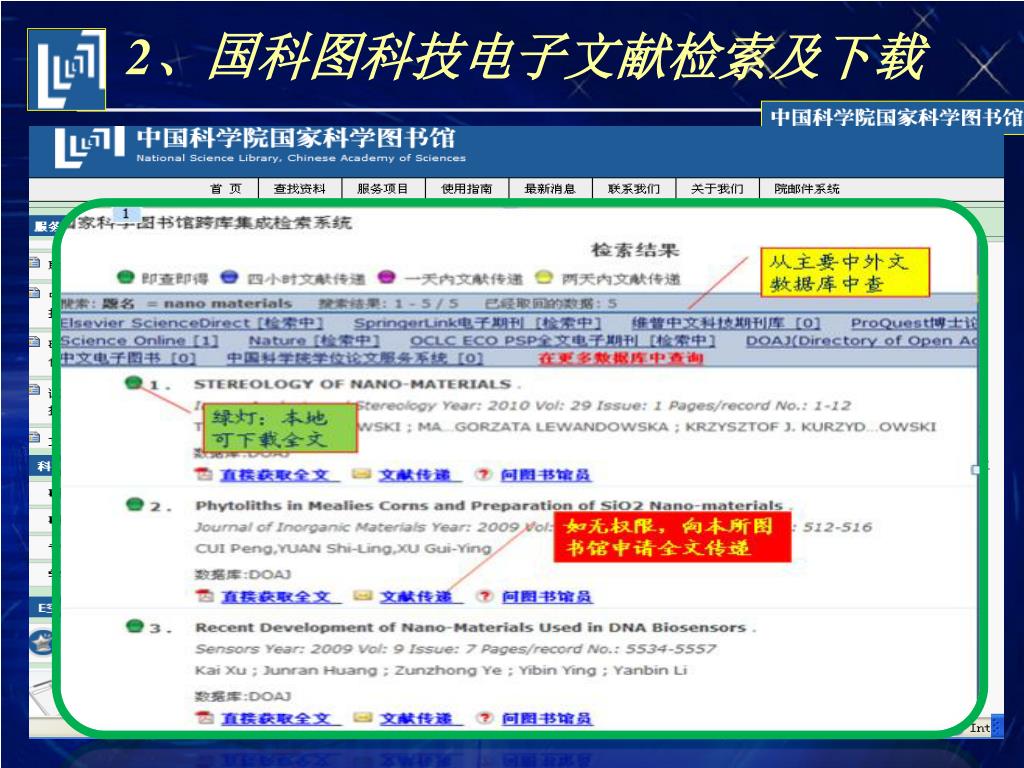
Task: Open the Science Online [1] database link
Action: pyautogui.click(x=139, y=340)
